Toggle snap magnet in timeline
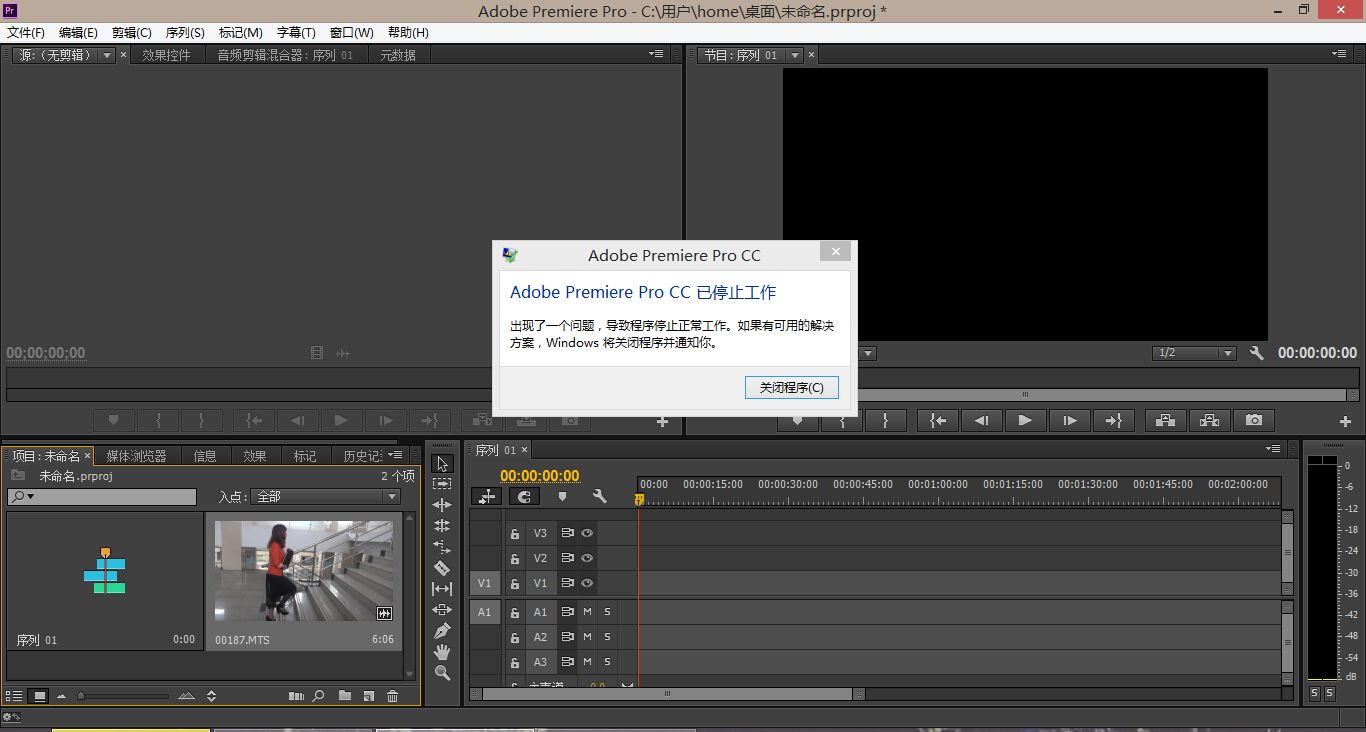1366x732 pixels. pyautogui.click(x=524, y=496)
